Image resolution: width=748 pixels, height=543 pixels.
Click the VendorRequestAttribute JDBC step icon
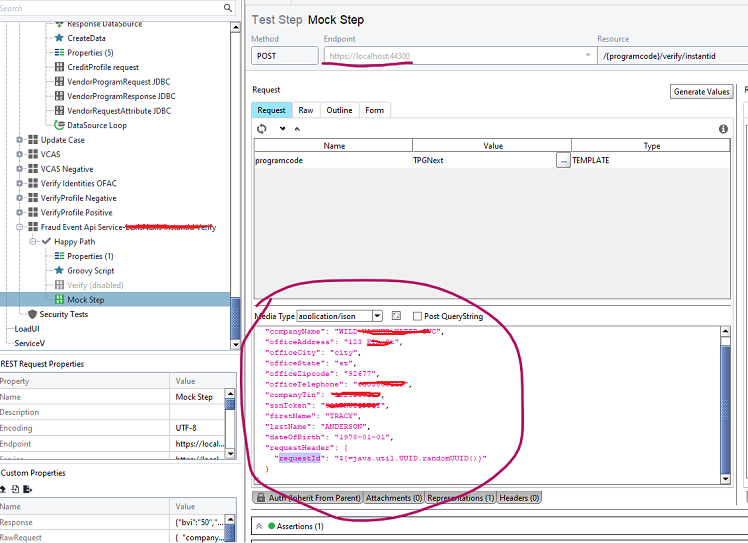click(59, 111)
